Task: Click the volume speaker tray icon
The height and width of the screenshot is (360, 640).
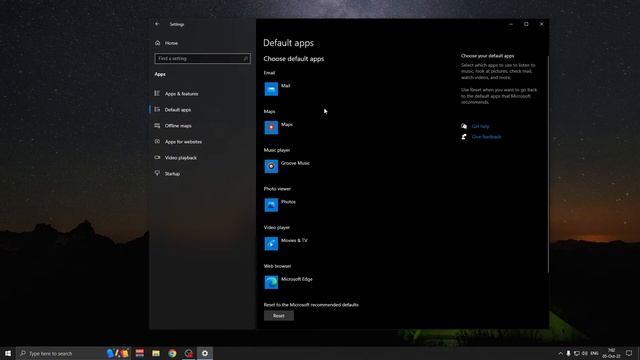Action: coord(585,353)
